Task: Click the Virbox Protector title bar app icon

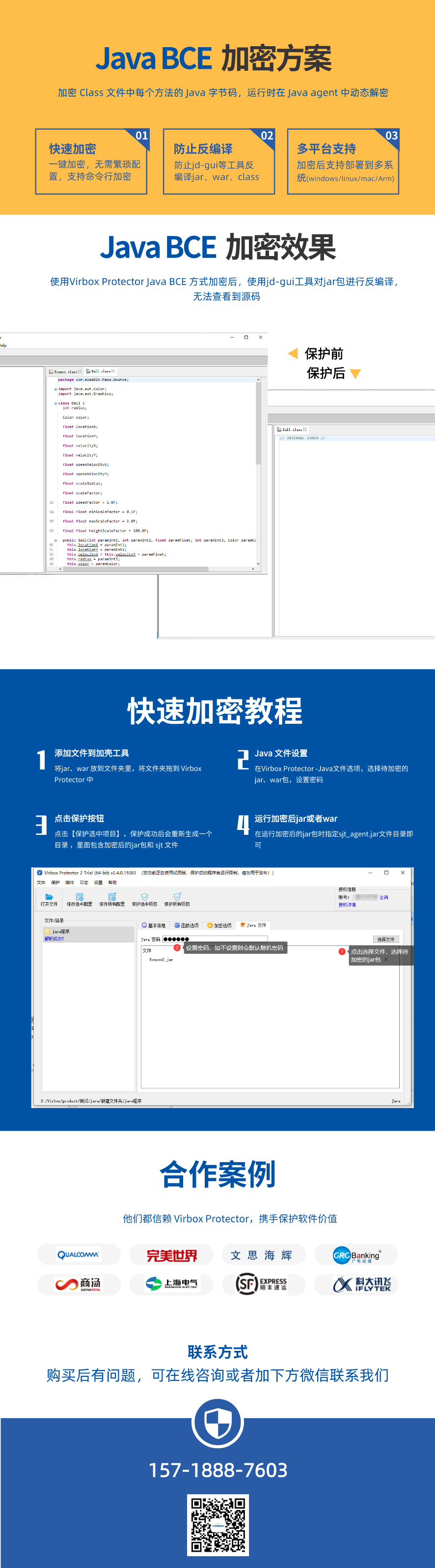Action: [40, 872]
